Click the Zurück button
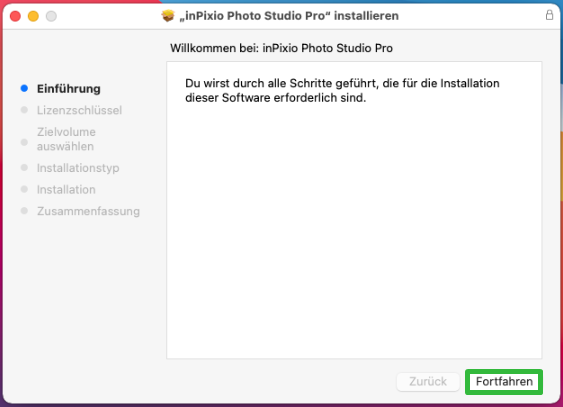Screen dimensions: 563x407 click(428, 382)
